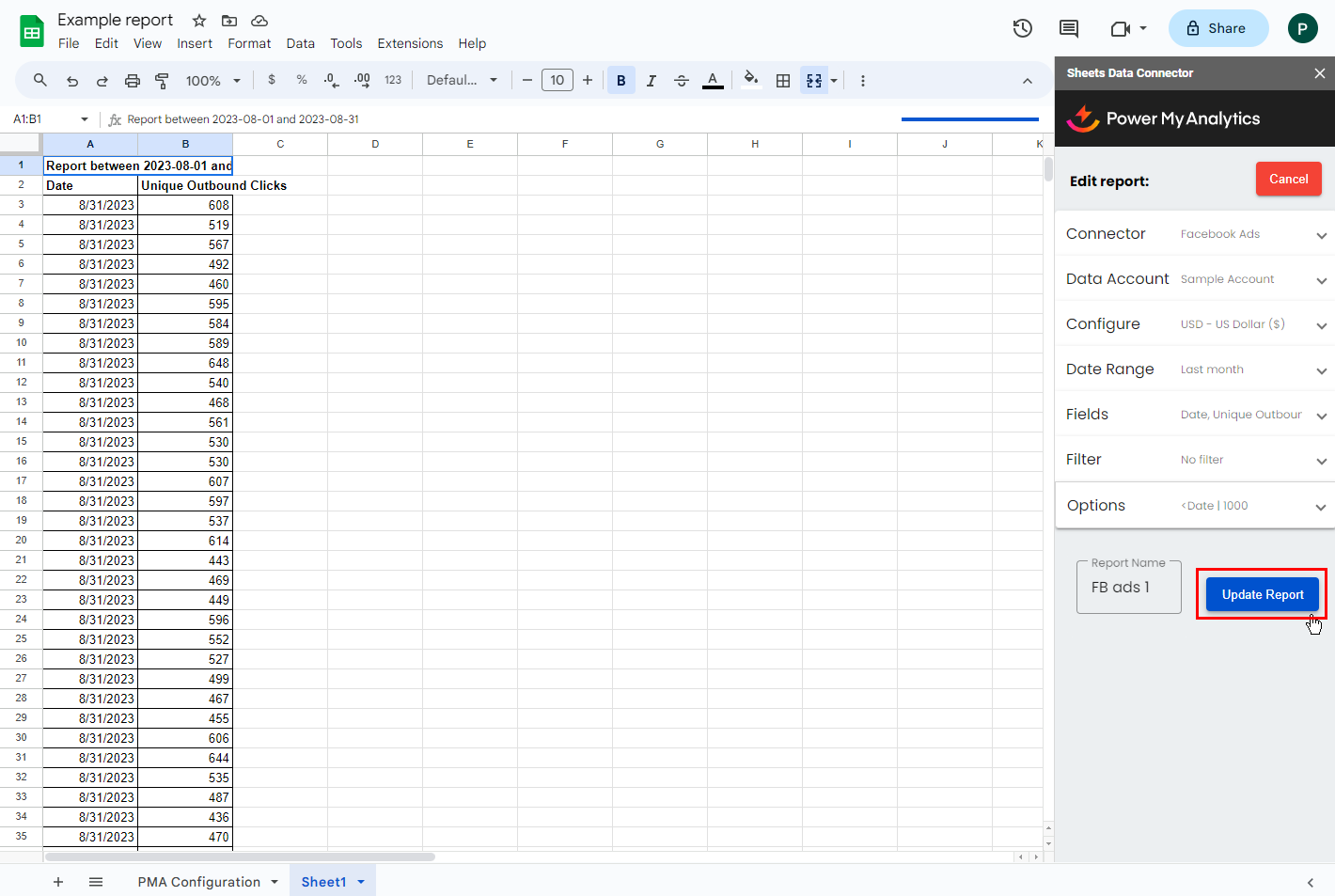Open the Extensions menu
The width and height of the screenshot is (1335, 896).
[x=410, y=43]
